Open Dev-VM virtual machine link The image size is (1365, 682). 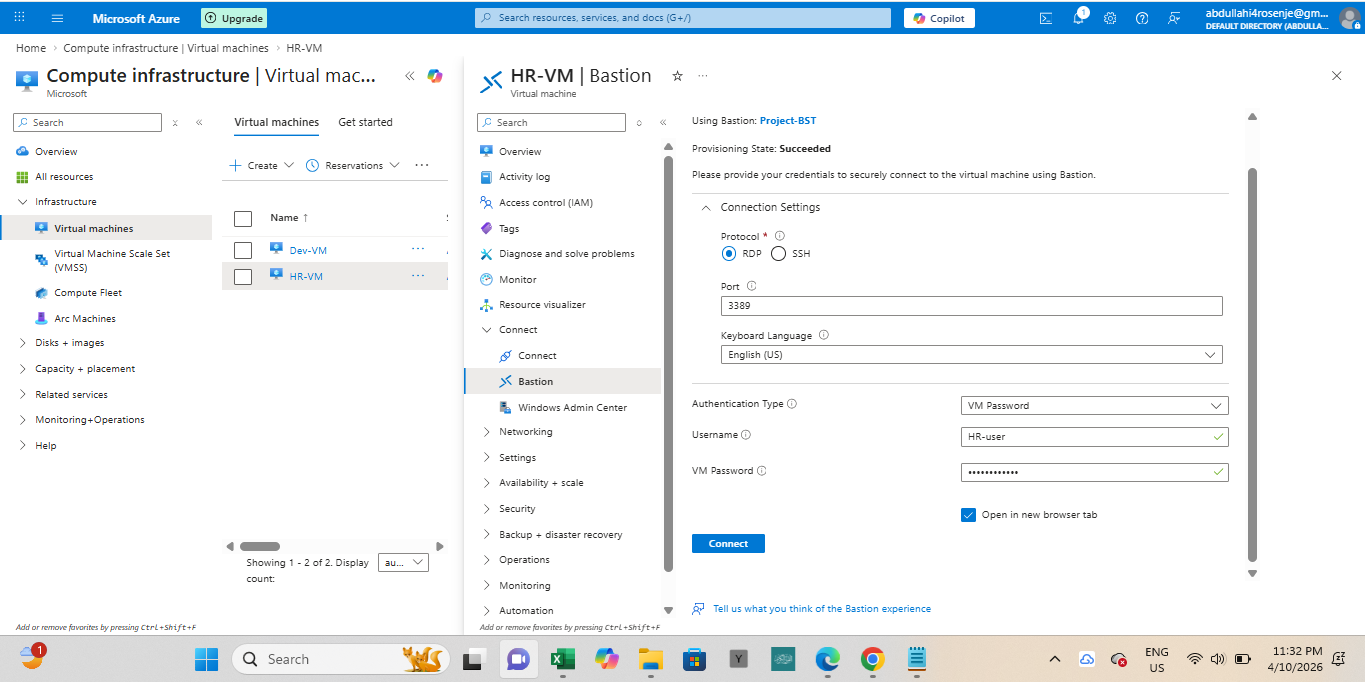pos(308,250)
